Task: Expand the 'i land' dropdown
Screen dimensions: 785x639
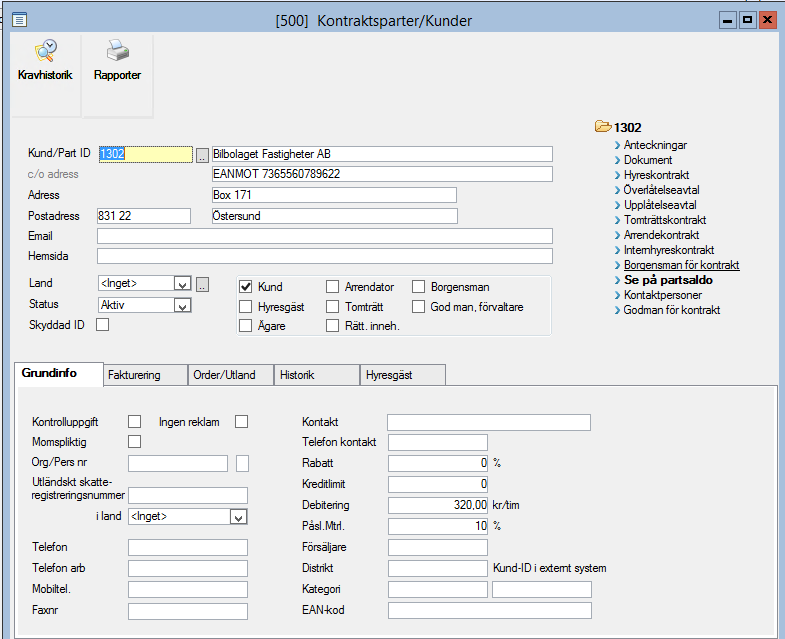Action: (x=238, y=517)
